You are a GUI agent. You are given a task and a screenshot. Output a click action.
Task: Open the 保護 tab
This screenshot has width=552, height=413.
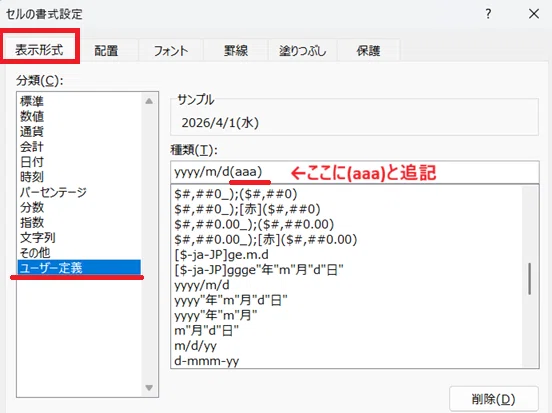(x=368, y=50)
